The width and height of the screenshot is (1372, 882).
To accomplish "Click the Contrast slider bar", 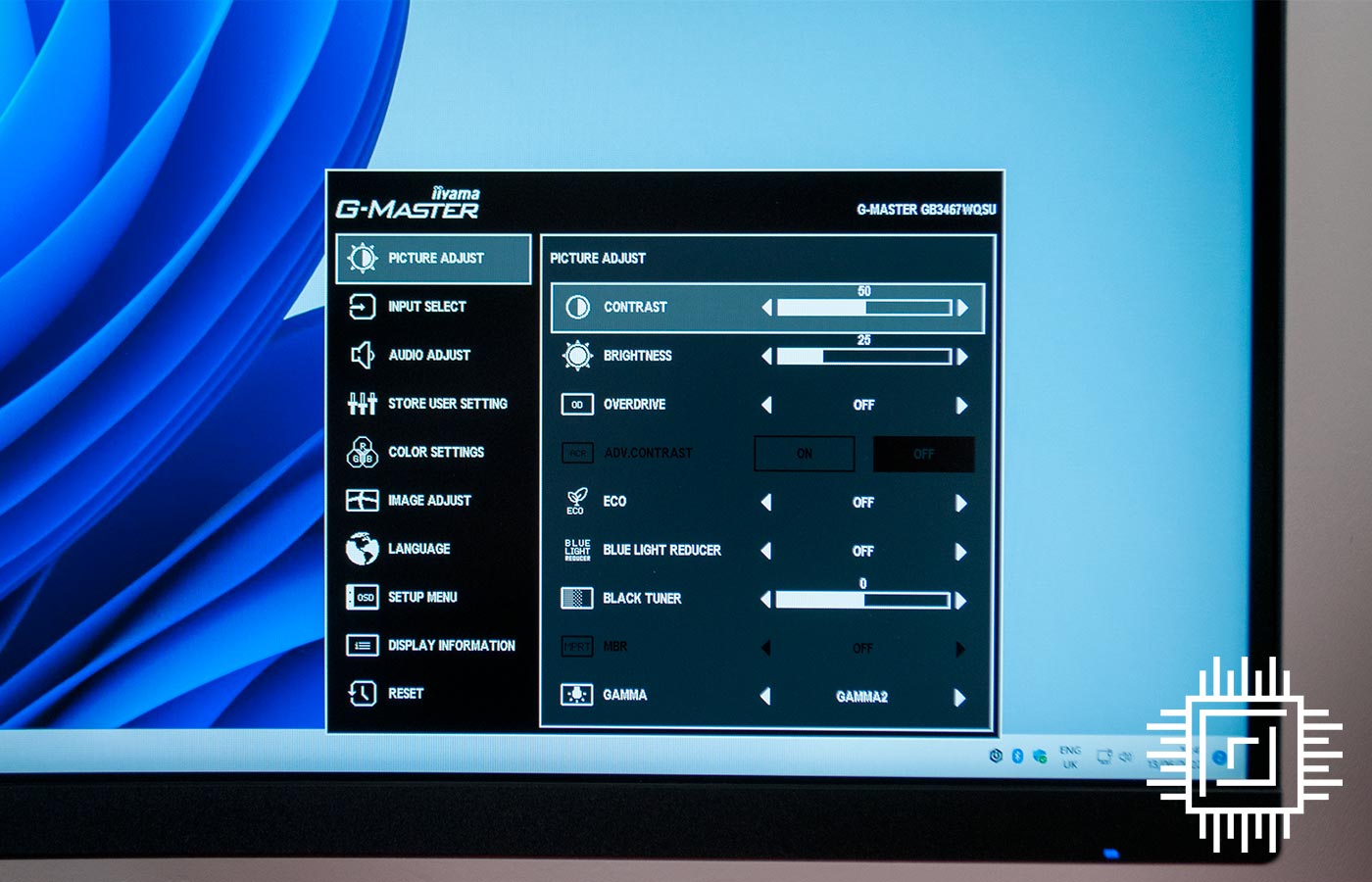I will click(x=864, y=308).
